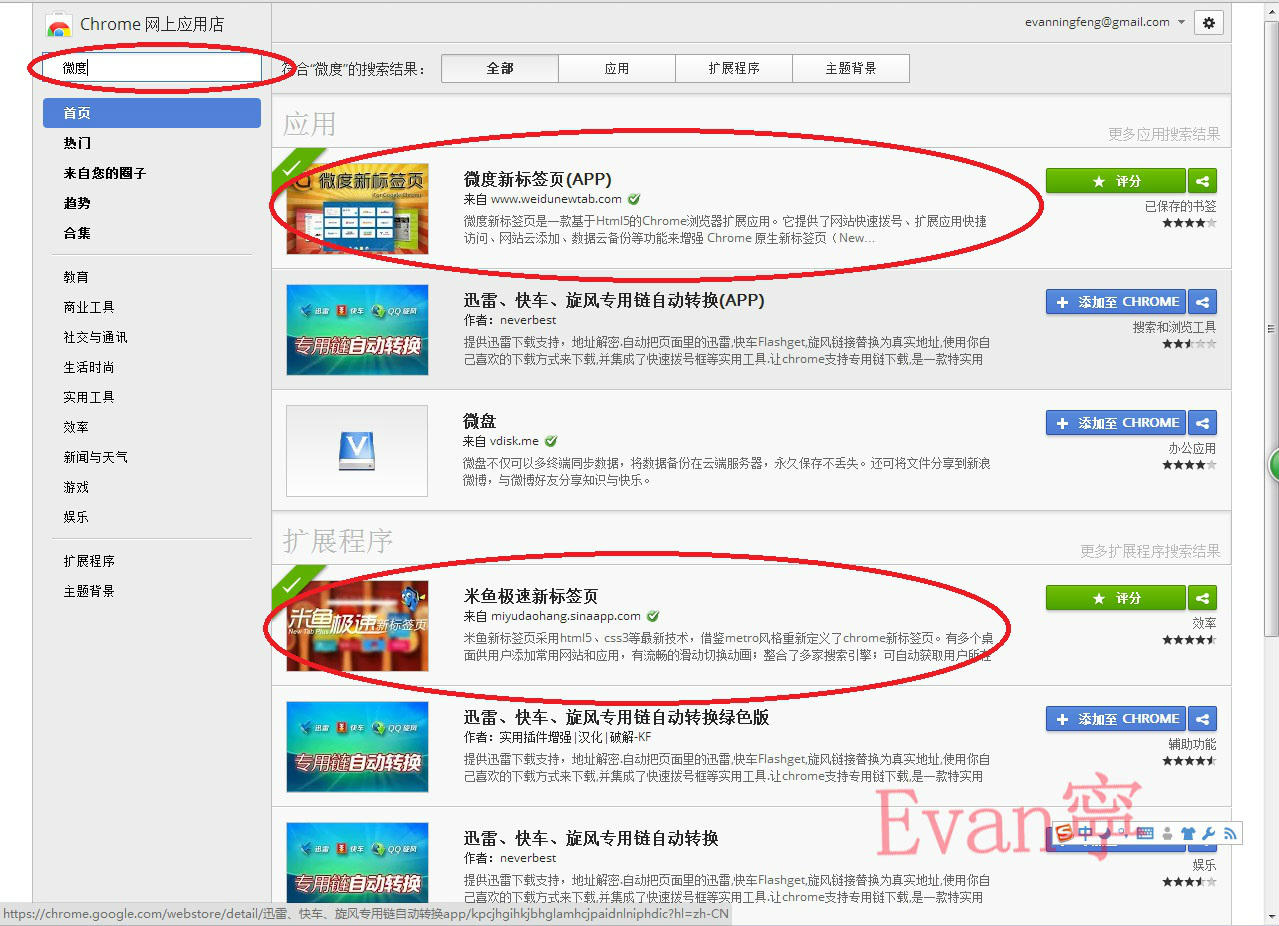Choose the 娱乐 category in sidebar
This screenshot has height=926, width=1279.
[x=76, y=517]
